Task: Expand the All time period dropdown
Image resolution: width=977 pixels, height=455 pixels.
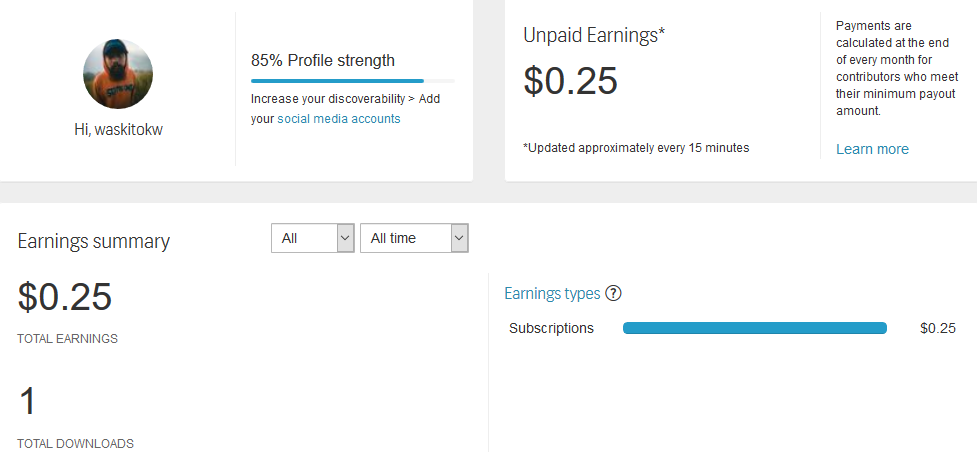Action: (414, 238)
